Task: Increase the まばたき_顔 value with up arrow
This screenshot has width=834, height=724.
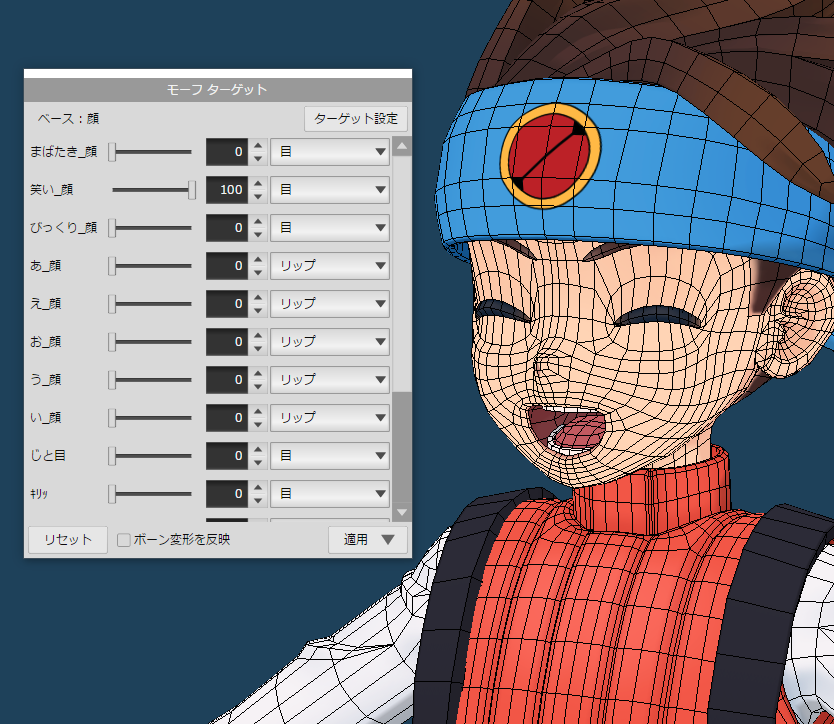Action: pos(258,145)
